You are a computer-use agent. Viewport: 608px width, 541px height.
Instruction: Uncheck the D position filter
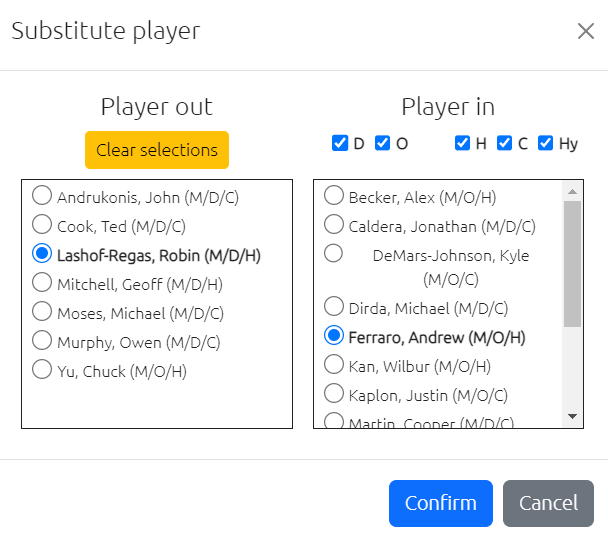(x=340, y=143)
